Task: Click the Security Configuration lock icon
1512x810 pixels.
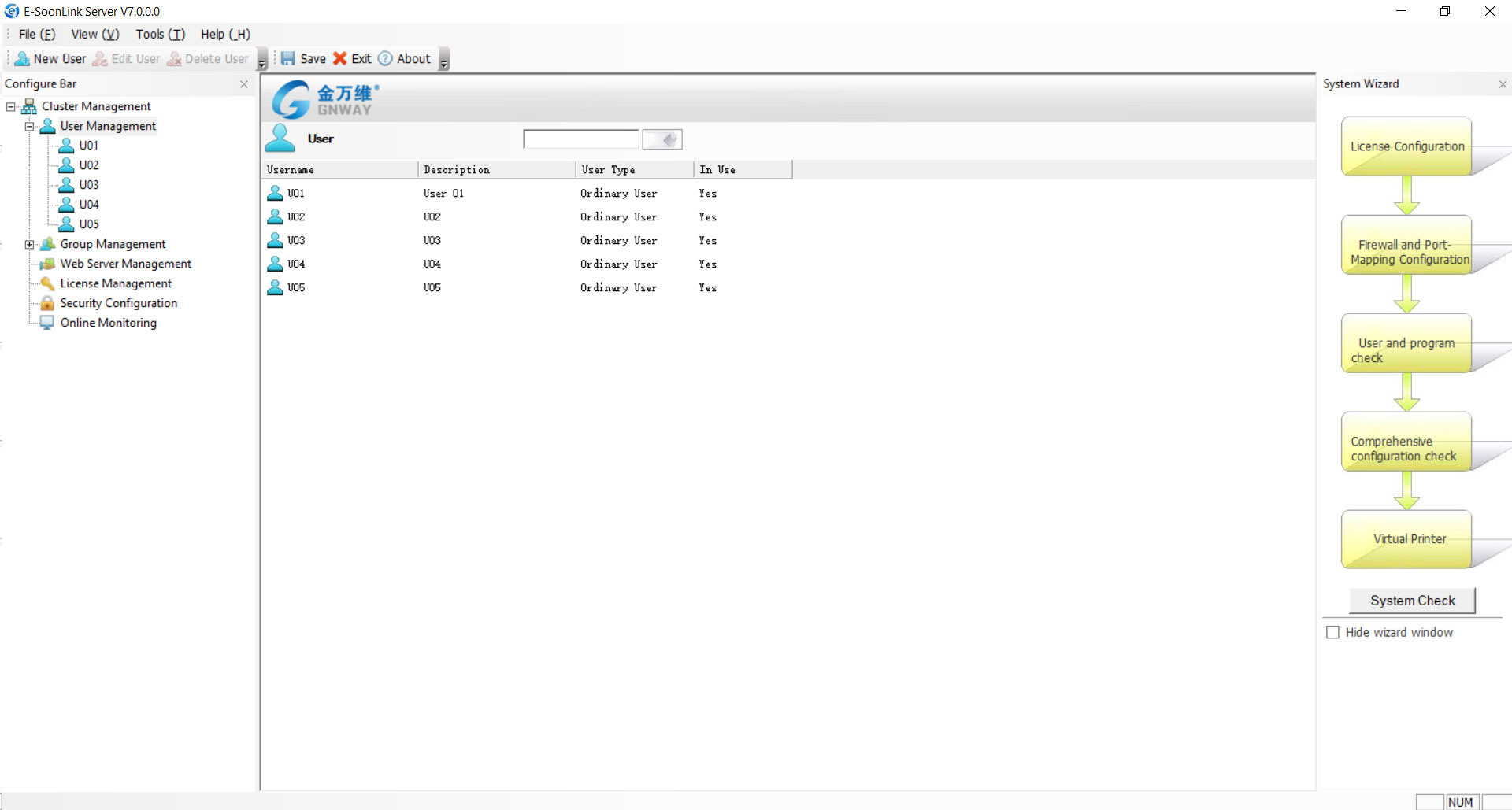Action: point(48,303)
